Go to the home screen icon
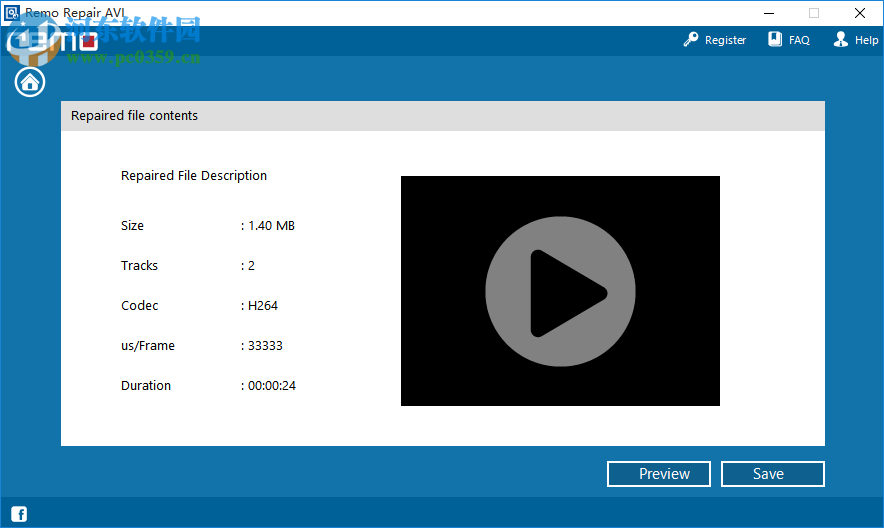884x528 pixels. pos(30,82)
